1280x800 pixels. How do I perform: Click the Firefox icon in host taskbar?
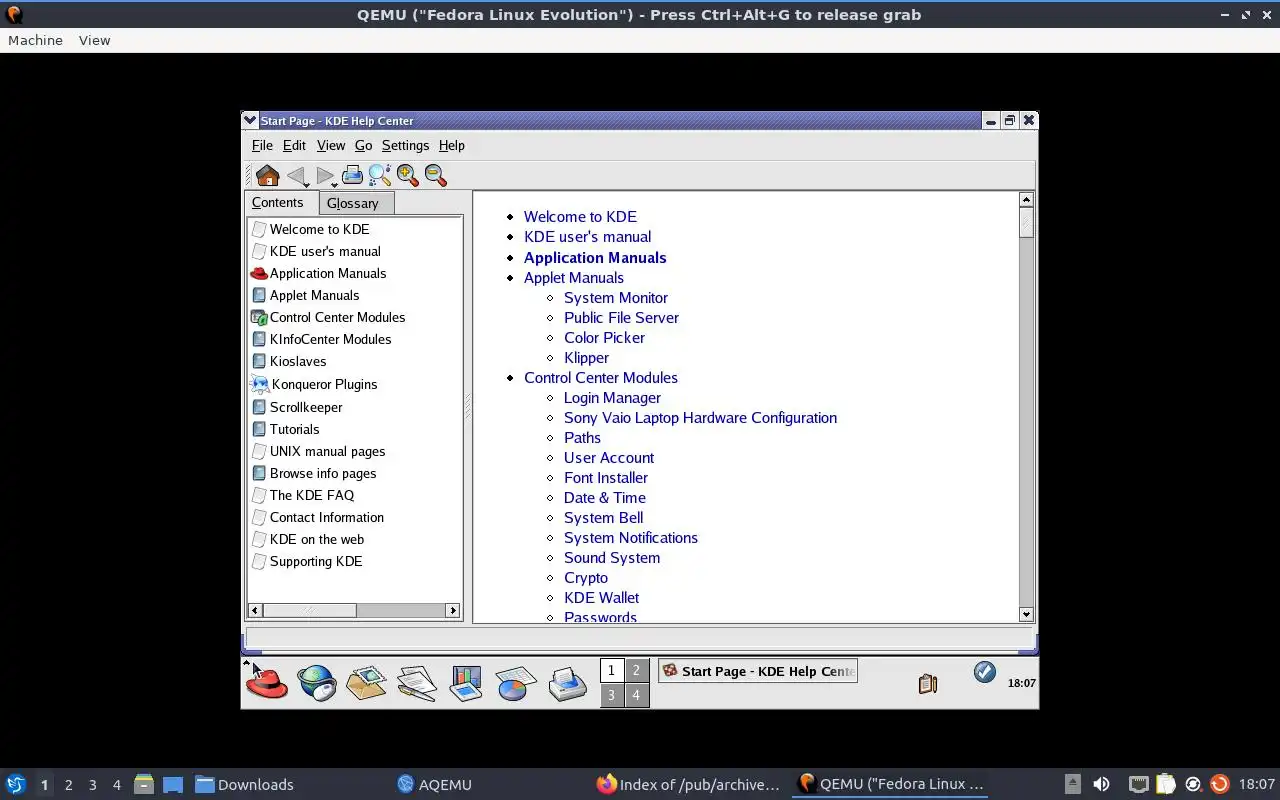pos(607,784)
